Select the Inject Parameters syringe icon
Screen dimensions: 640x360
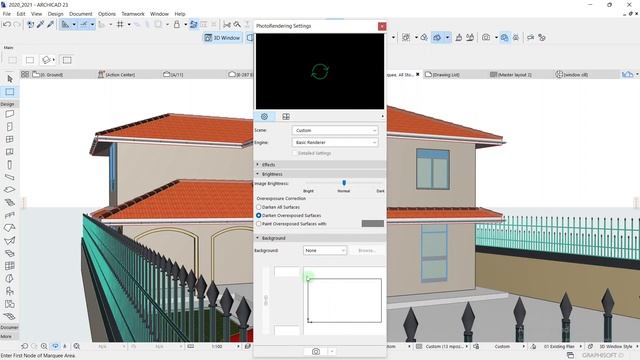(x=50, y=24)
